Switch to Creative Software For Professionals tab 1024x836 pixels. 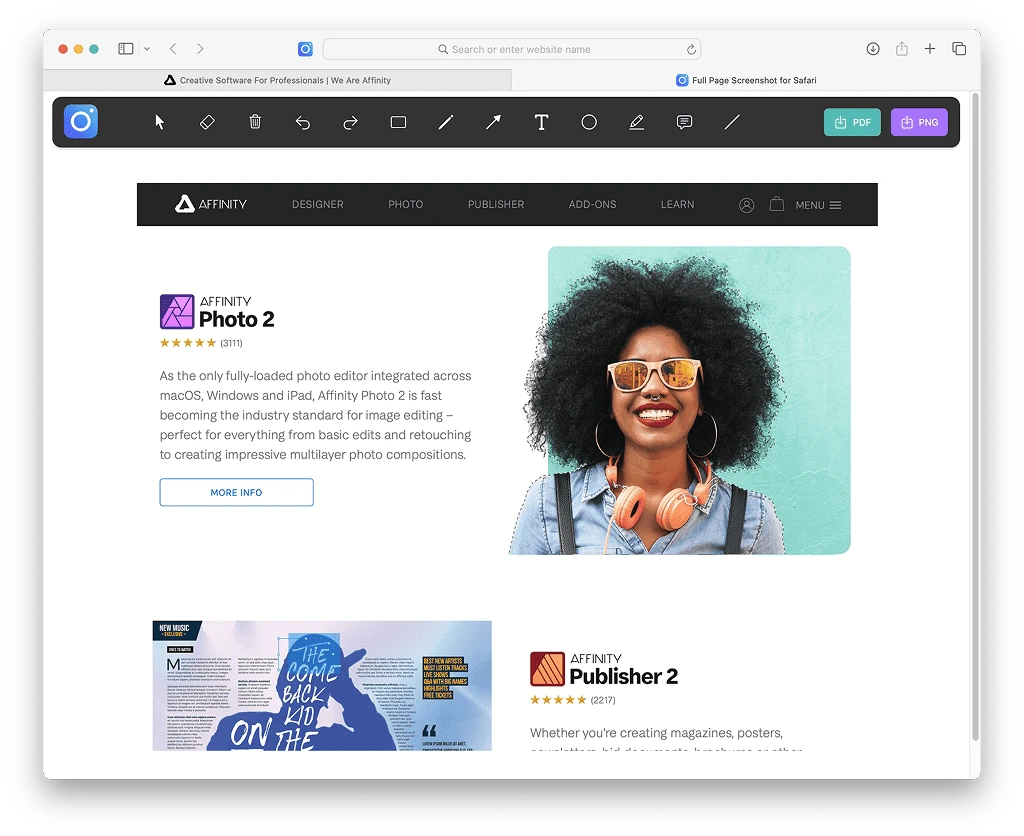(x=278, y=80)
